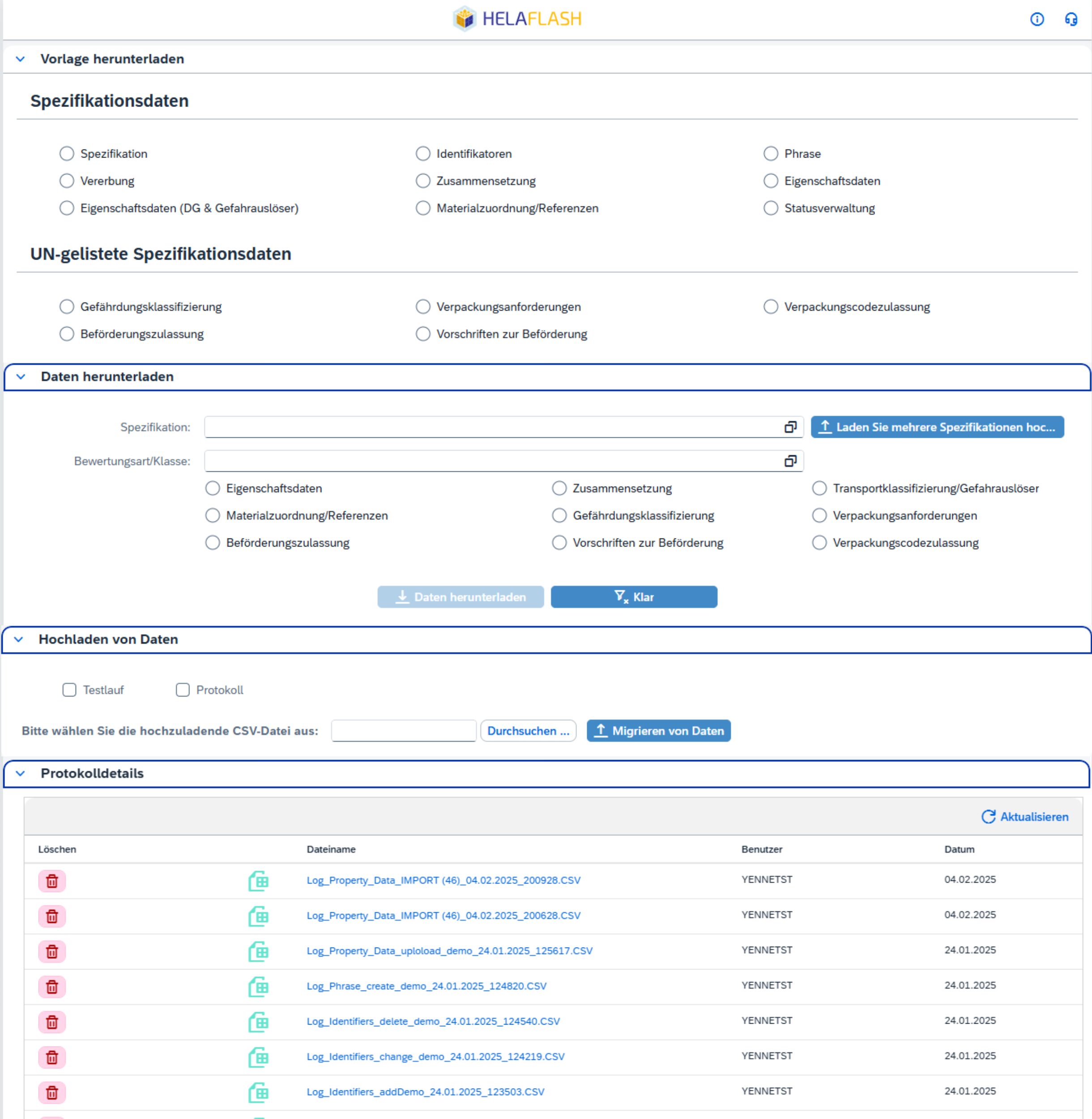Screen dimensions: 1092x1119
Task: Select Gefährdungsklassifizierung under UN-gelistete Spezifikationsdaten
Action: 67,307
